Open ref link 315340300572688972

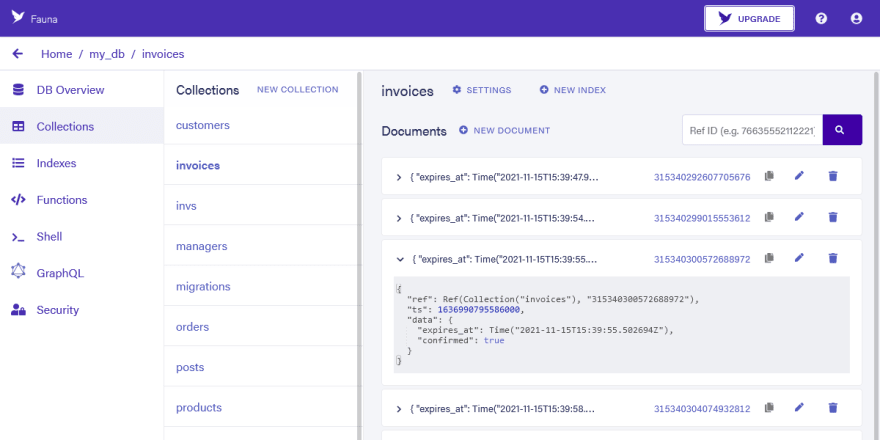pyautogui.click(x=702, y=259)
